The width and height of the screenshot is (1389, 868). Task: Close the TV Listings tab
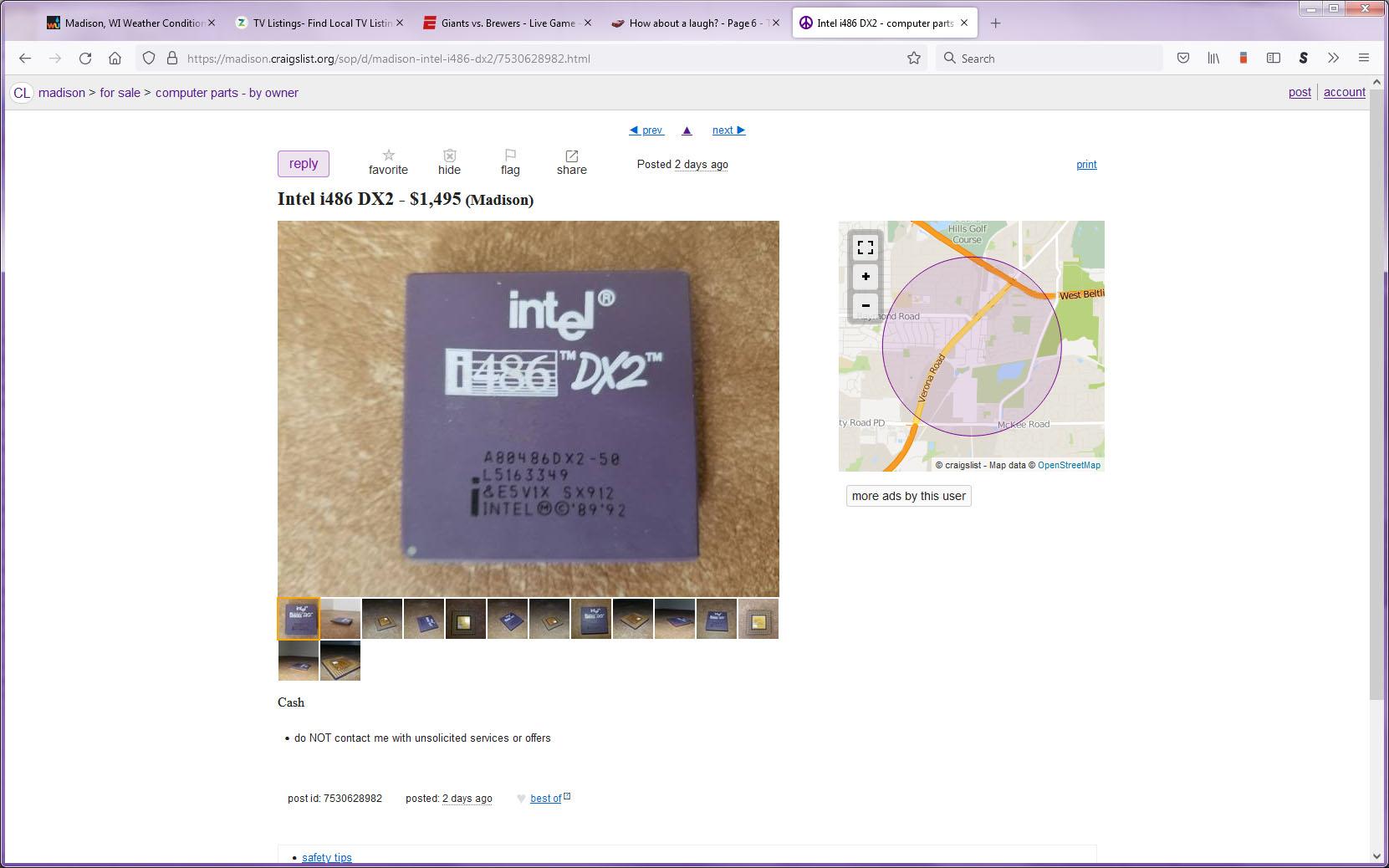(400, 23)
